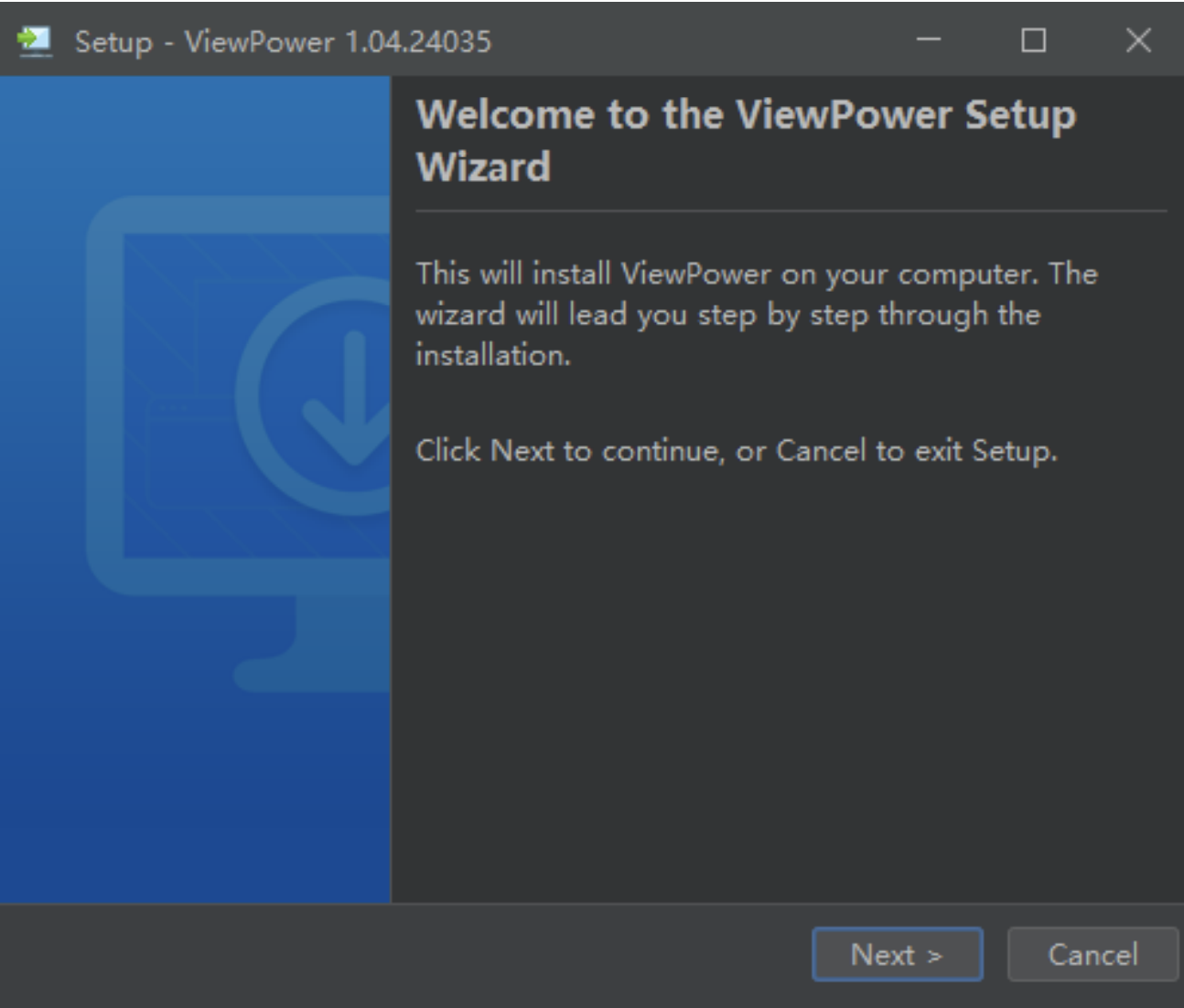
Task: Click the setup installer icon in title bar
Action: pyautogui.click(x=35, y=41)
